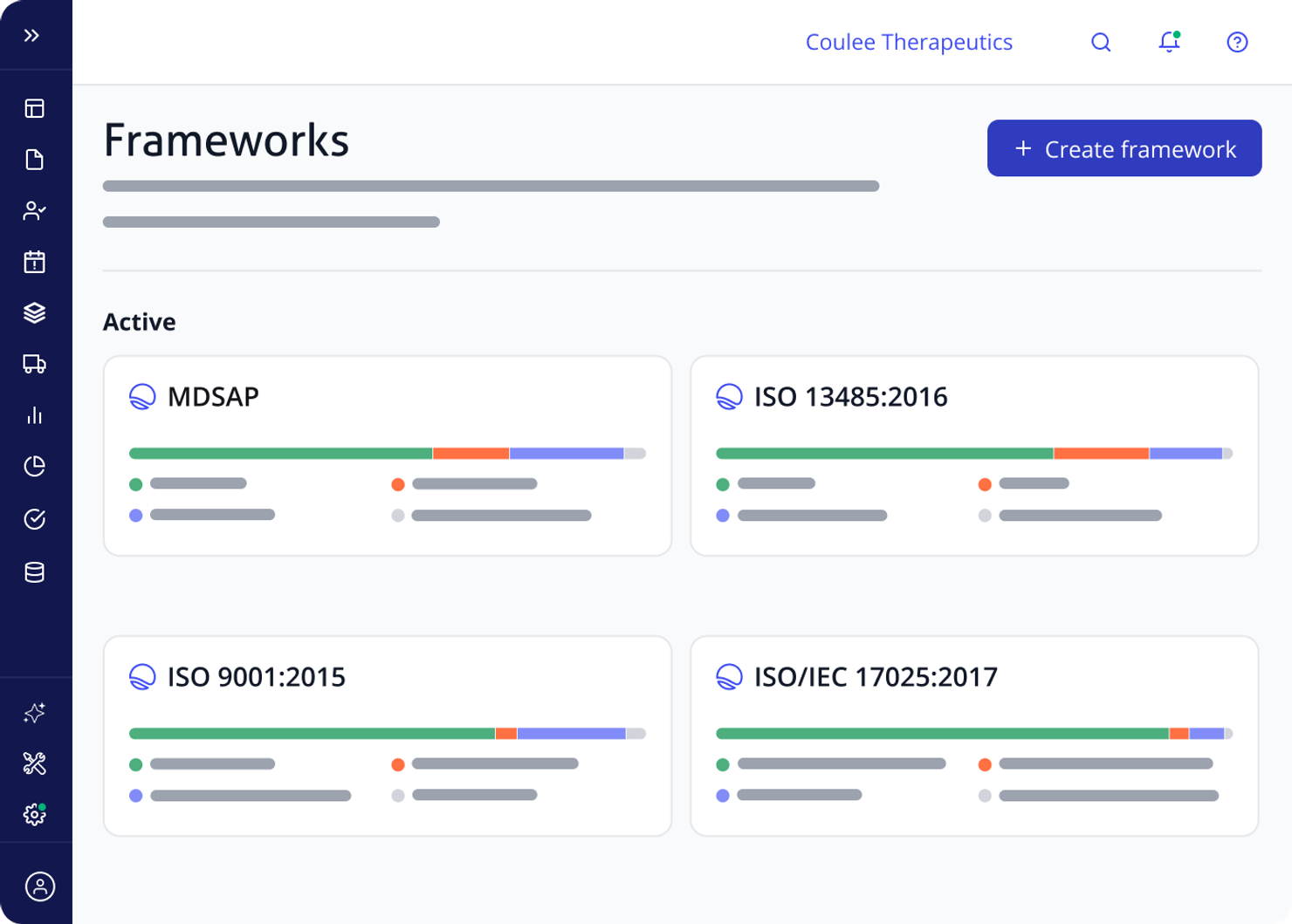Open the user profile avatar icon
The width and height of the screenshot is (1292, 924).
click(x=39, y=886)
